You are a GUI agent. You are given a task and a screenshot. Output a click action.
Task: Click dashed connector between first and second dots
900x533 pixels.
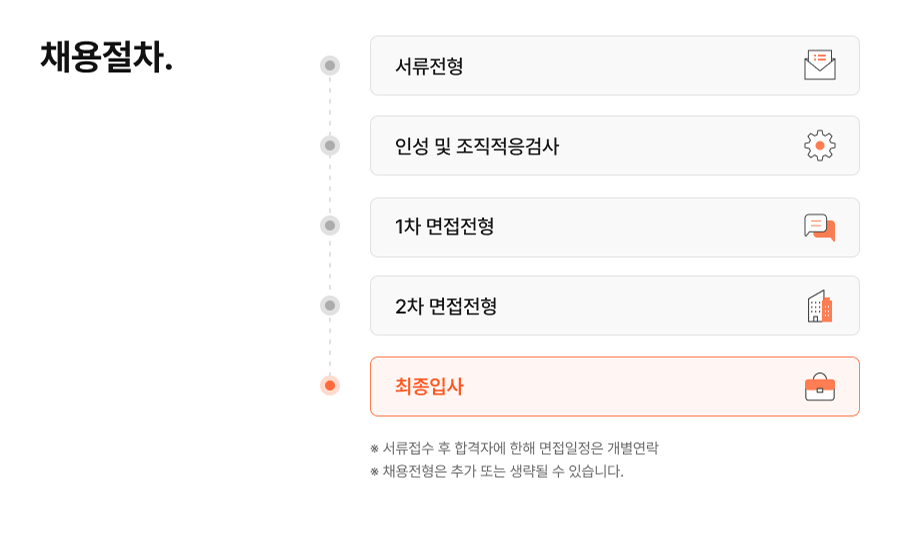pos(330,106)
